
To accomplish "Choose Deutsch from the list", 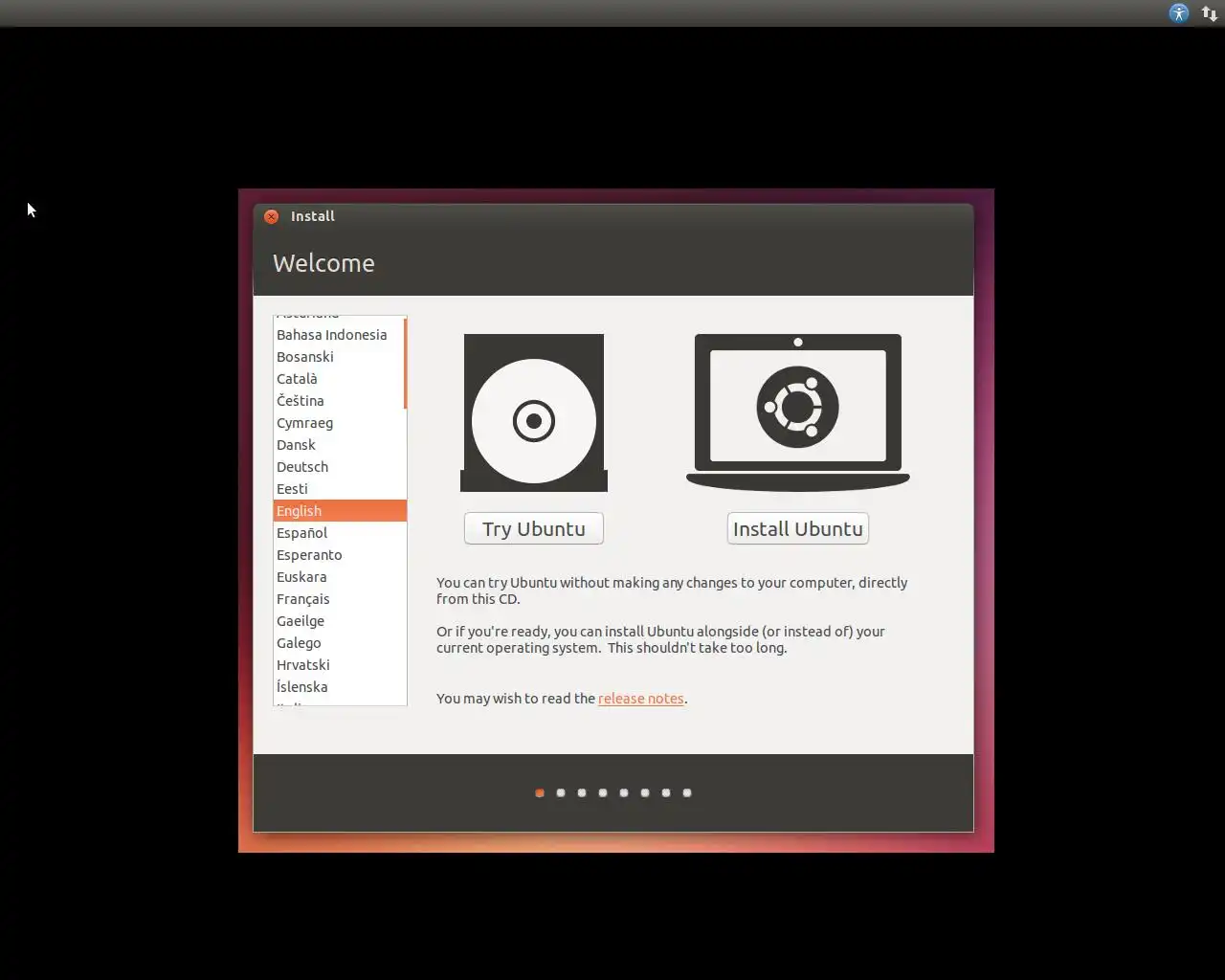I will pos(340,467).
